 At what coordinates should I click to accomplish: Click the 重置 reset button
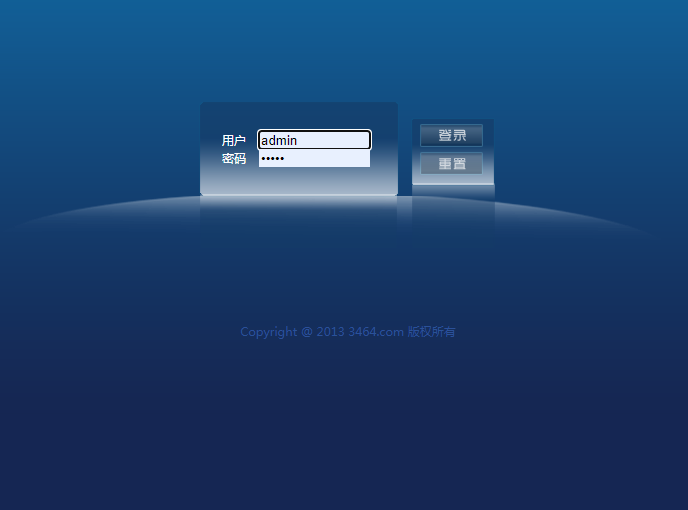click(452, 163)
